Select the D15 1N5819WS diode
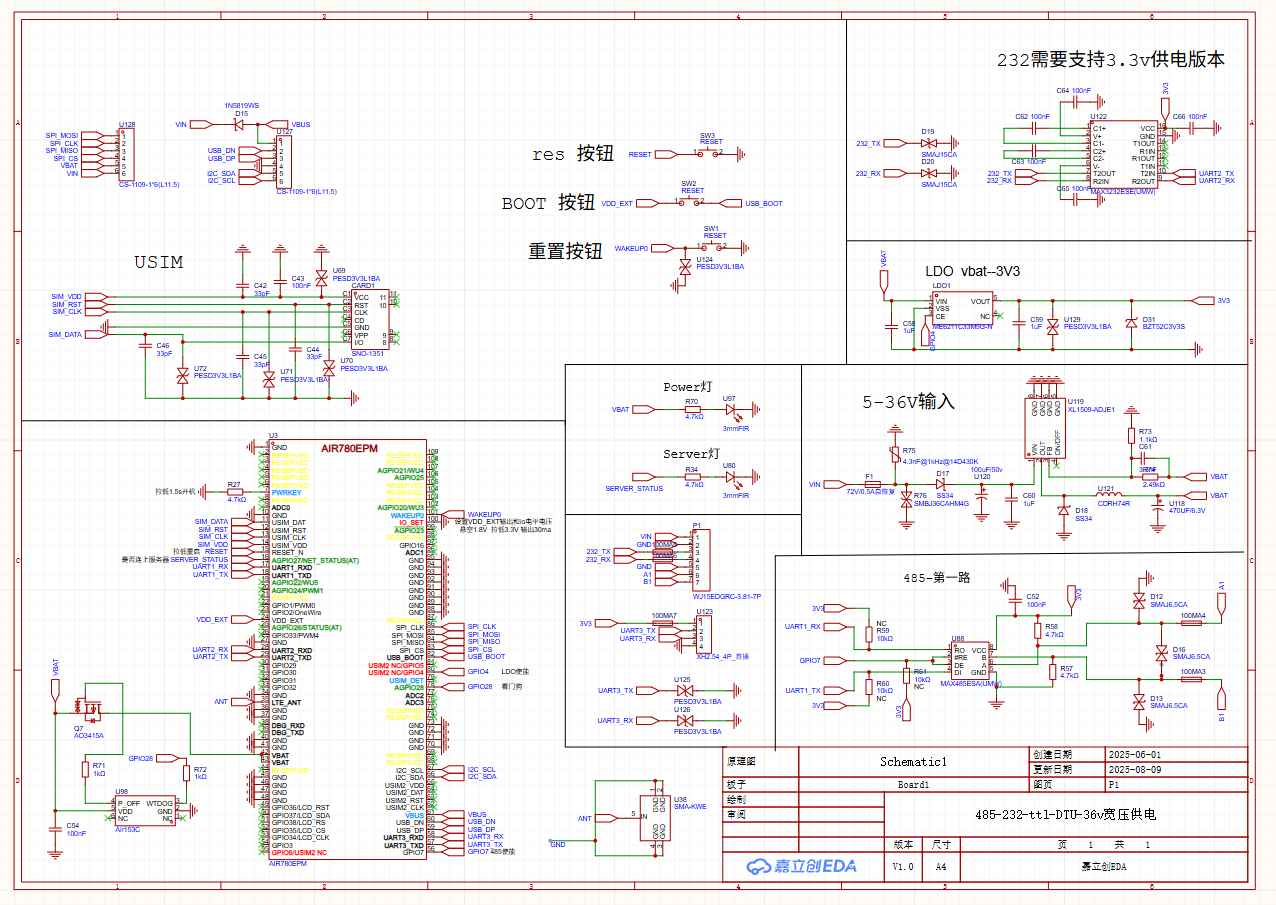 tap(240, 124)
